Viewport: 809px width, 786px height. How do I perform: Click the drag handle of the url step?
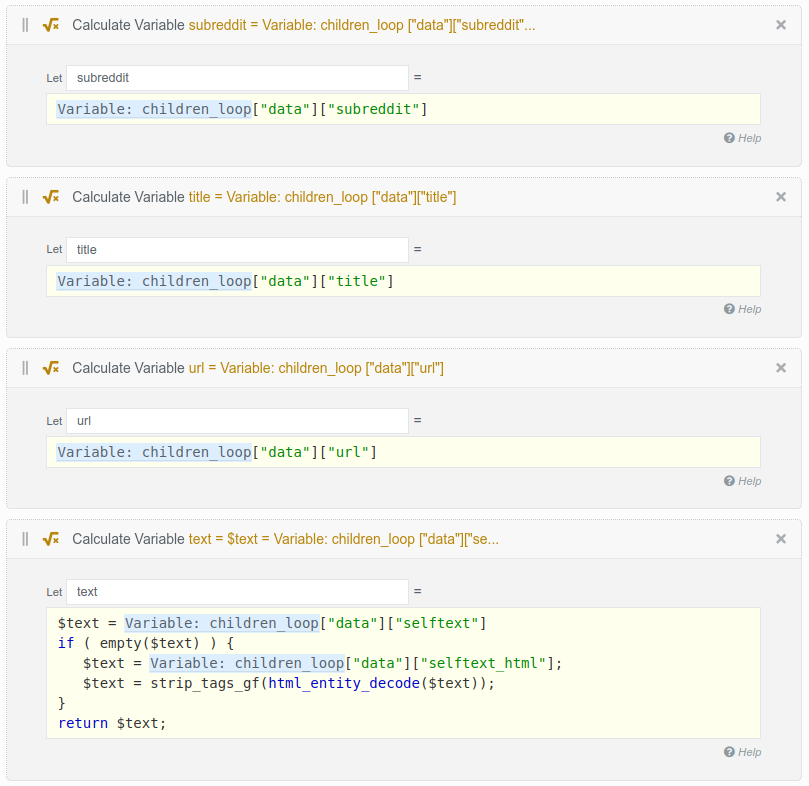(25, 368)
